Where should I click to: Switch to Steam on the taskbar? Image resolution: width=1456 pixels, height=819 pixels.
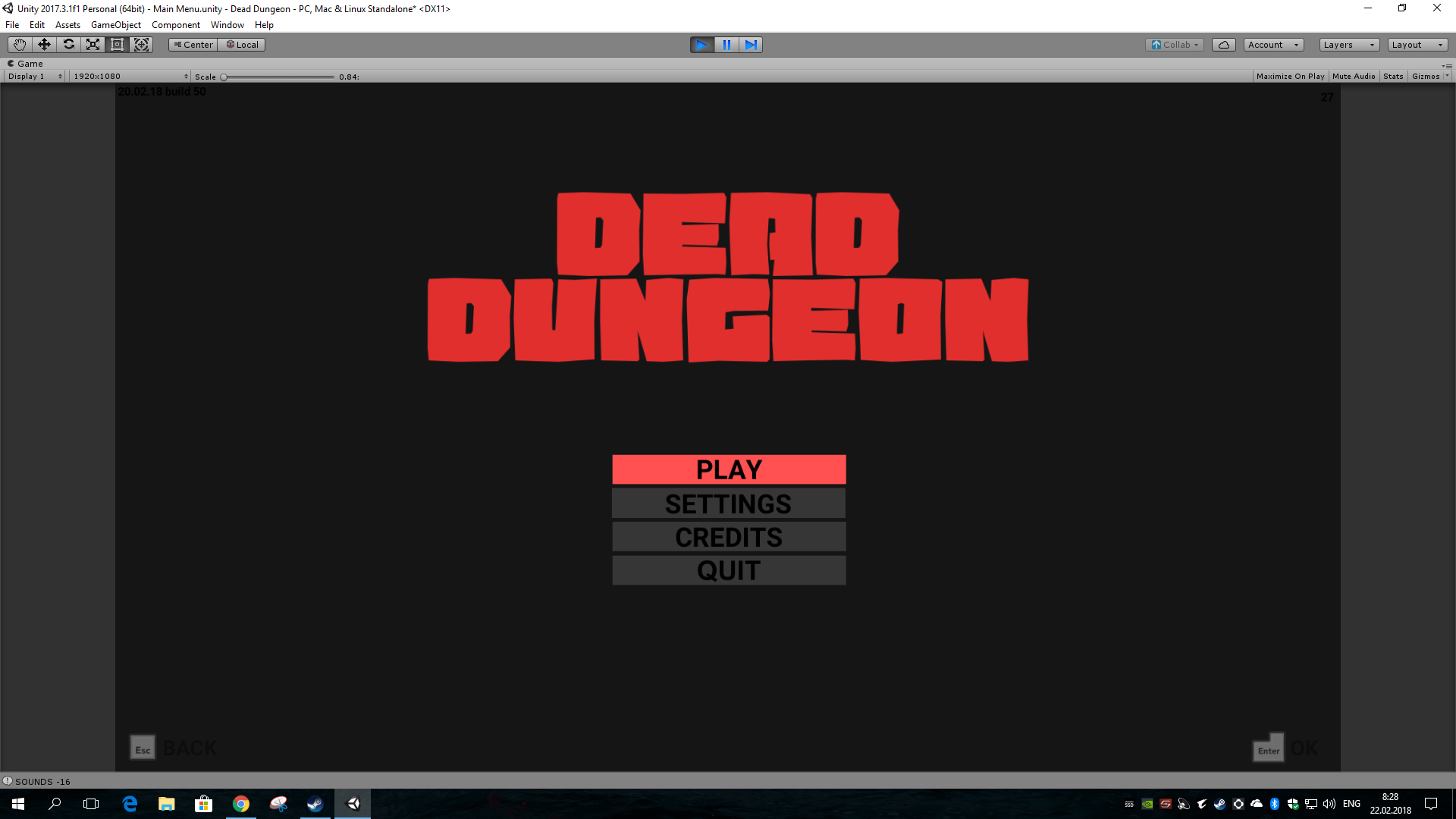pos(315,804)
